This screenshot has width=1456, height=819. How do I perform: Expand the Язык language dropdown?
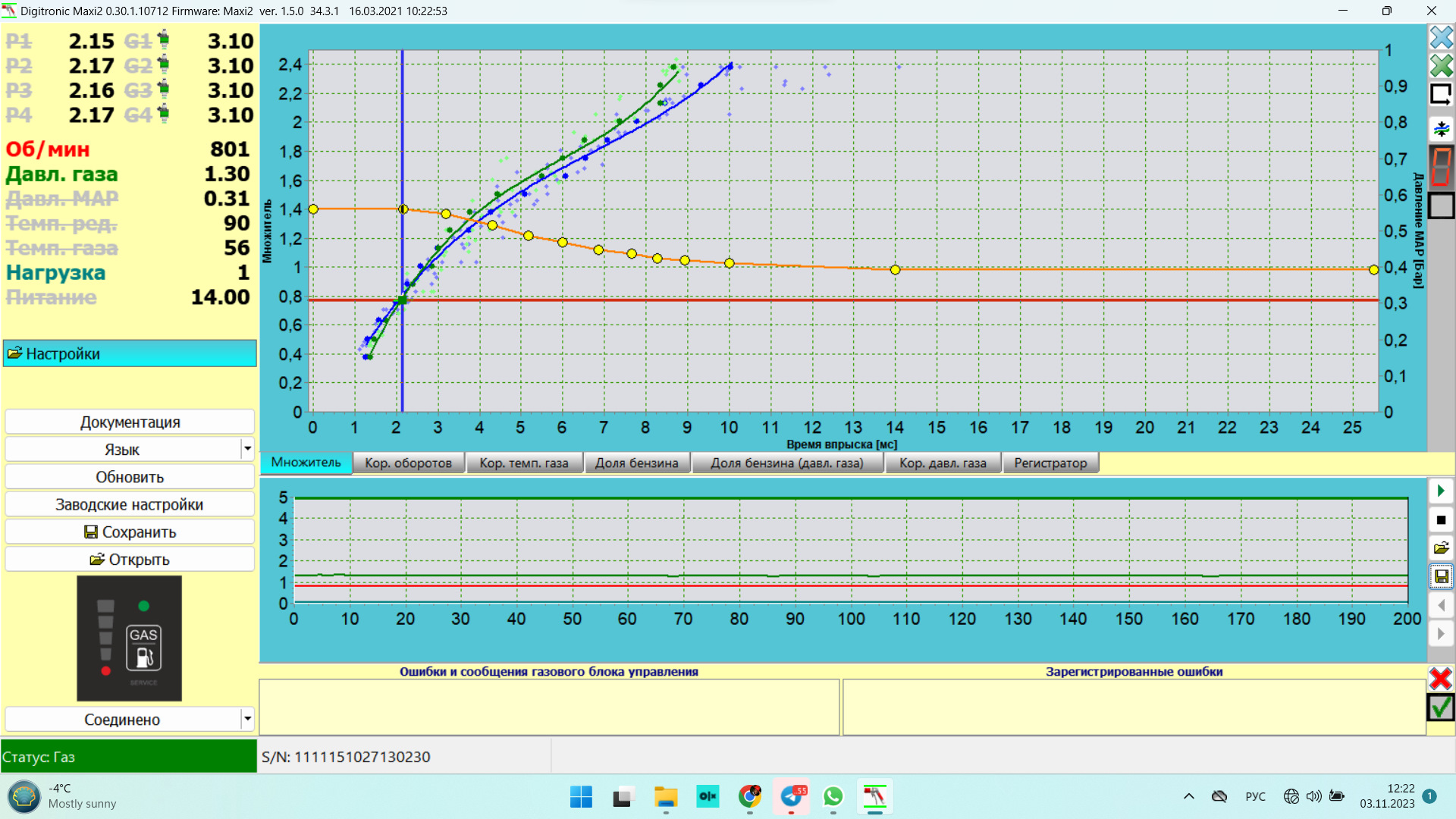(x=247, y=449)
